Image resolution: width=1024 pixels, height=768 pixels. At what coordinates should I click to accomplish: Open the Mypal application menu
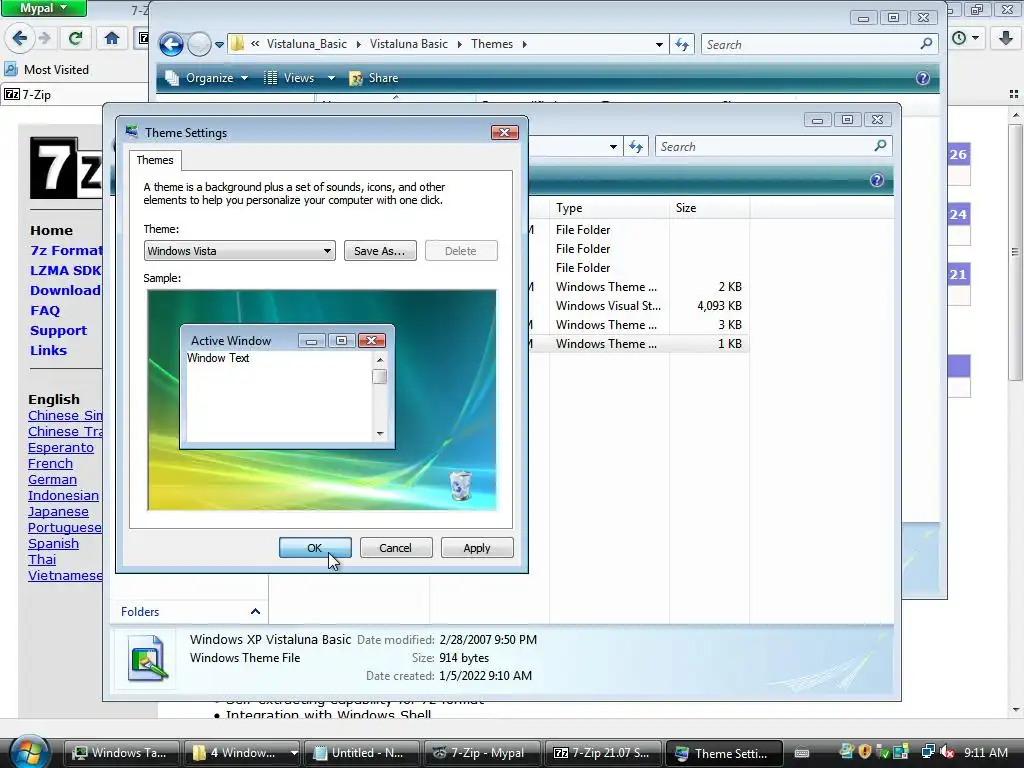coord(44,8)
